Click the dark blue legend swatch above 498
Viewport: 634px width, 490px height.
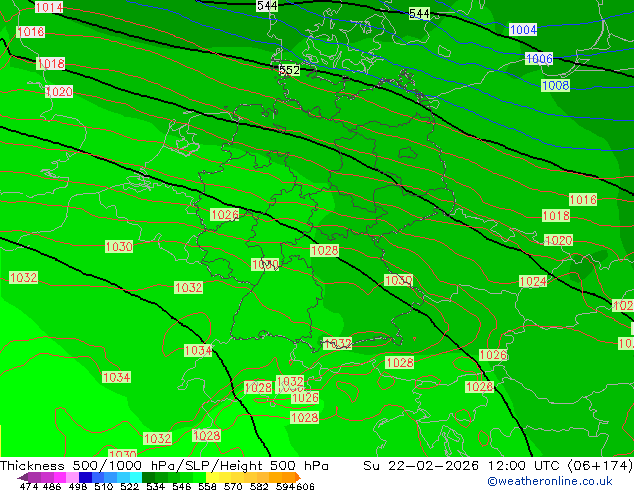[x=85, y=477]
